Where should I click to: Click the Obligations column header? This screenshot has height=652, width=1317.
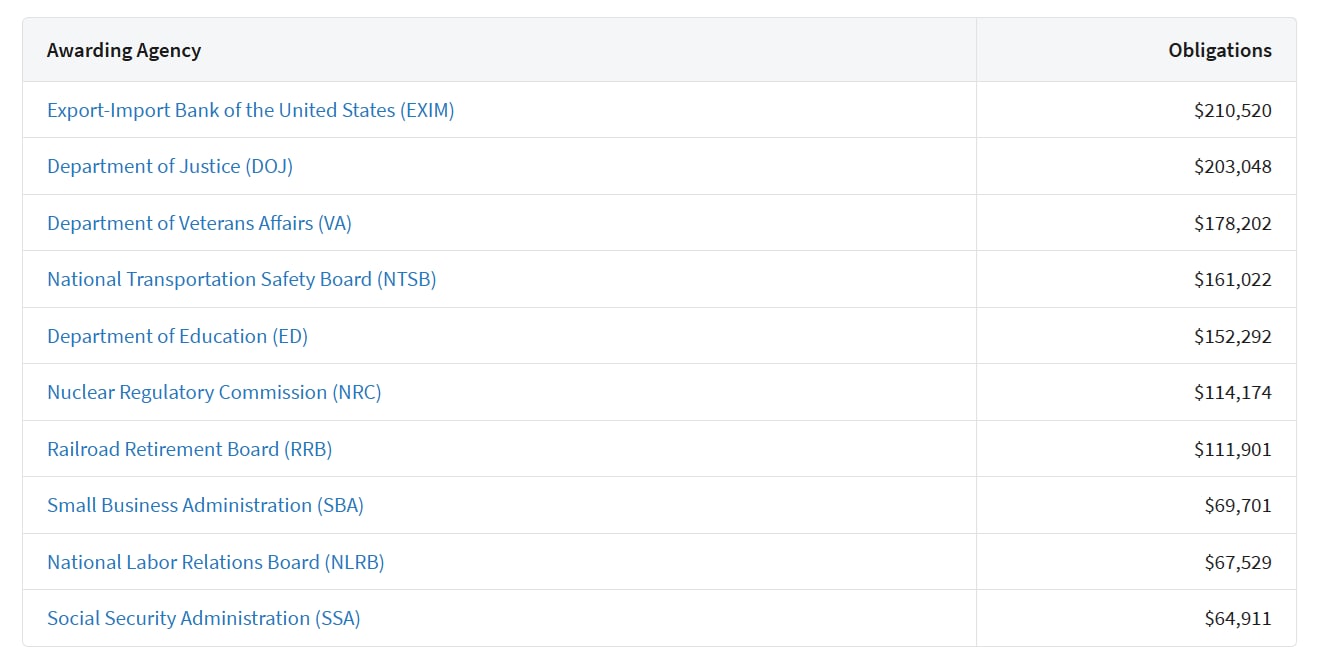[1220, 50]
